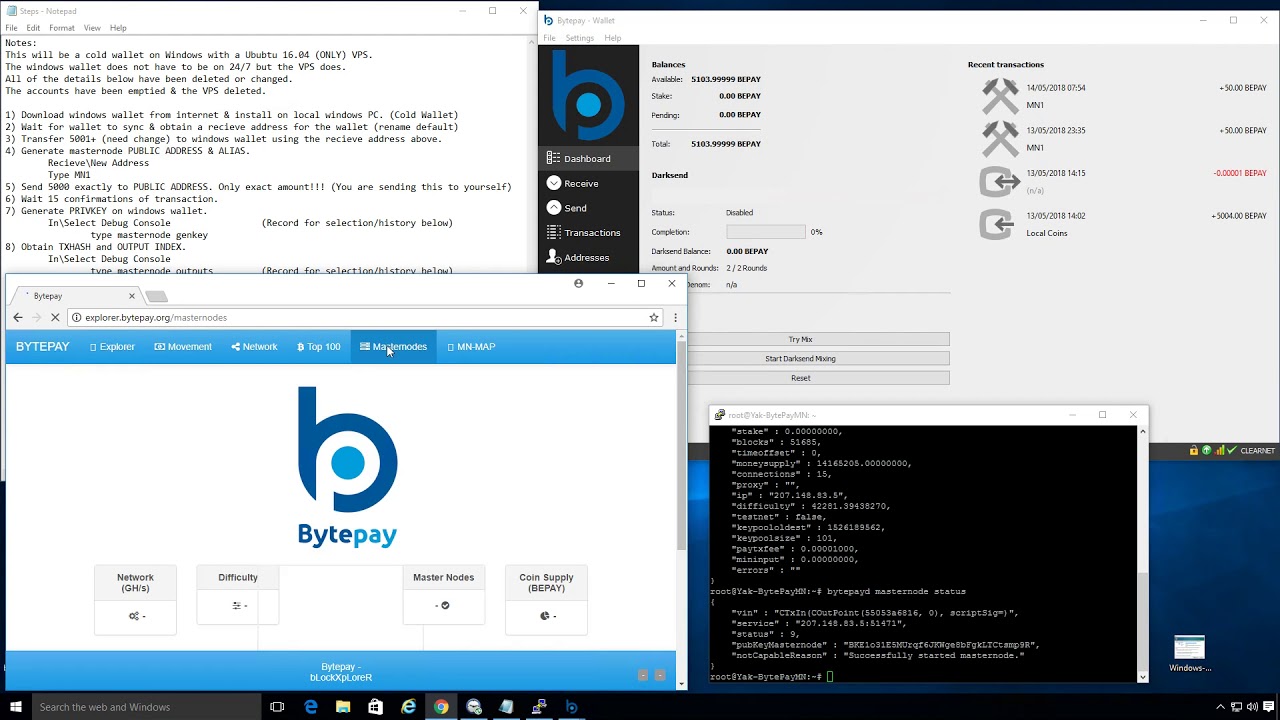The height and width of the screenshot is (720, 1280).
Task: Go back in Chrome browser
Action: (17, 317)
